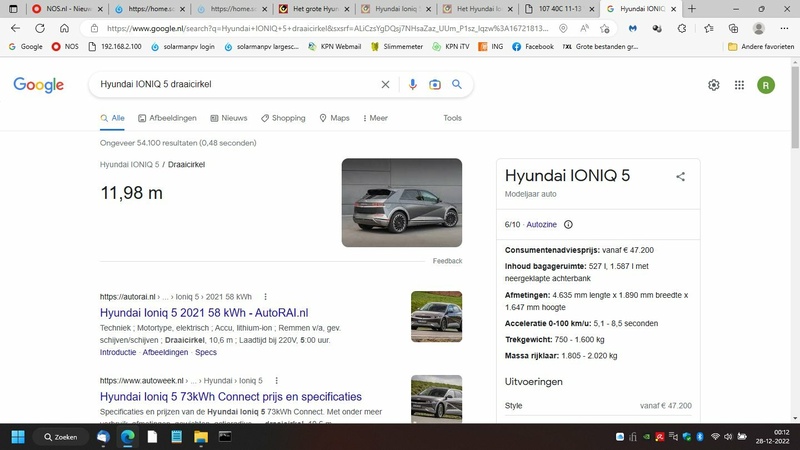Screen dimensions: 800x450
Task: Select the Shopping search tab
Action: (283, 118)
